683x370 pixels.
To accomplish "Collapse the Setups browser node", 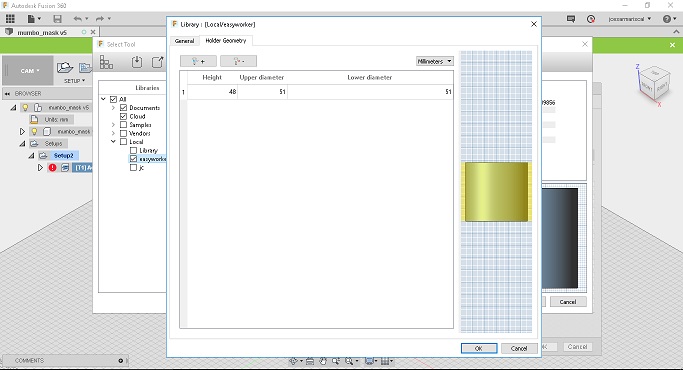I will [x=22, y=143].
